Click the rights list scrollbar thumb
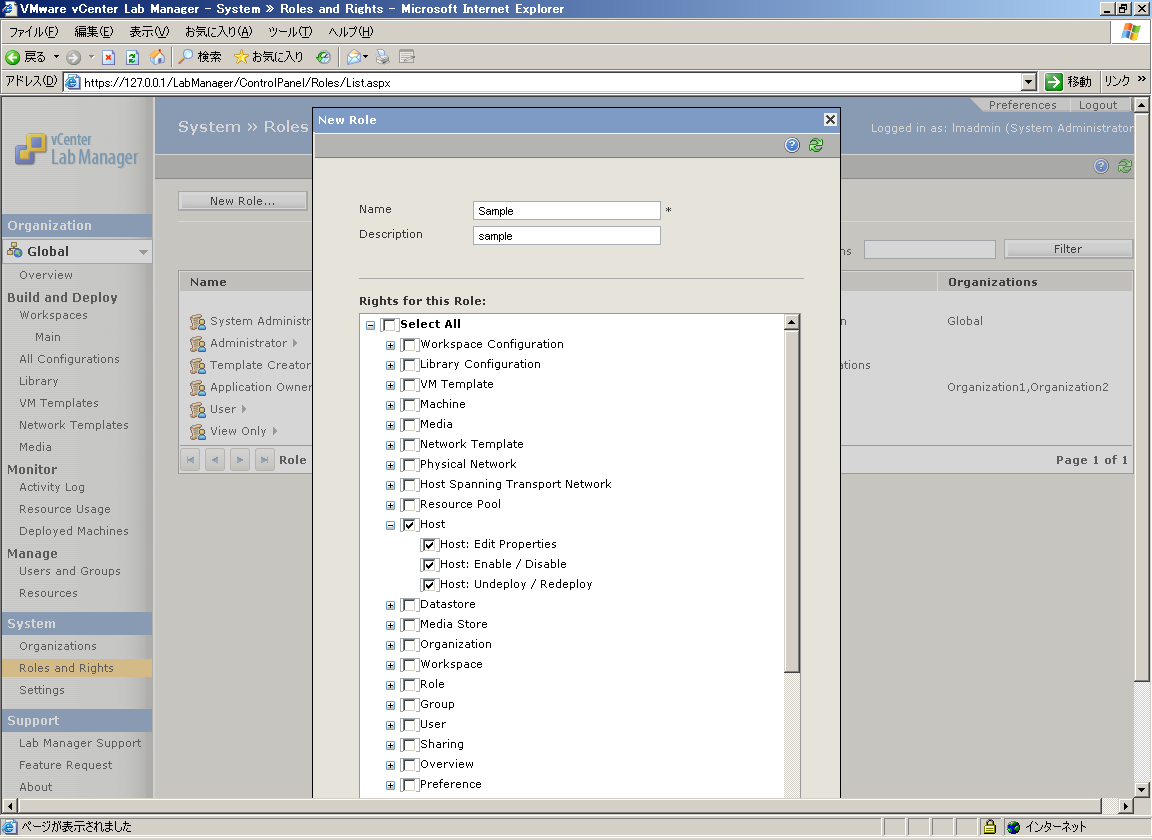This screenshot has width=1152, height=840. click(x=791, y=501)
